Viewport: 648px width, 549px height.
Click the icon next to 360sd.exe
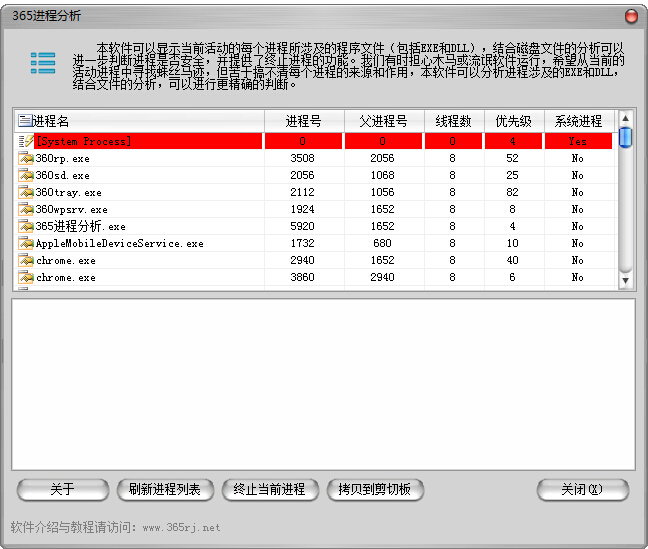pos(26,175)
